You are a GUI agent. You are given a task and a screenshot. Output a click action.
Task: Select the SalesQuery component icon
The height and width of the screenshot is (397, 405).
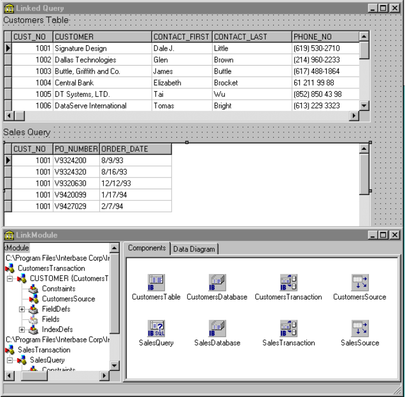click(156, 328)
